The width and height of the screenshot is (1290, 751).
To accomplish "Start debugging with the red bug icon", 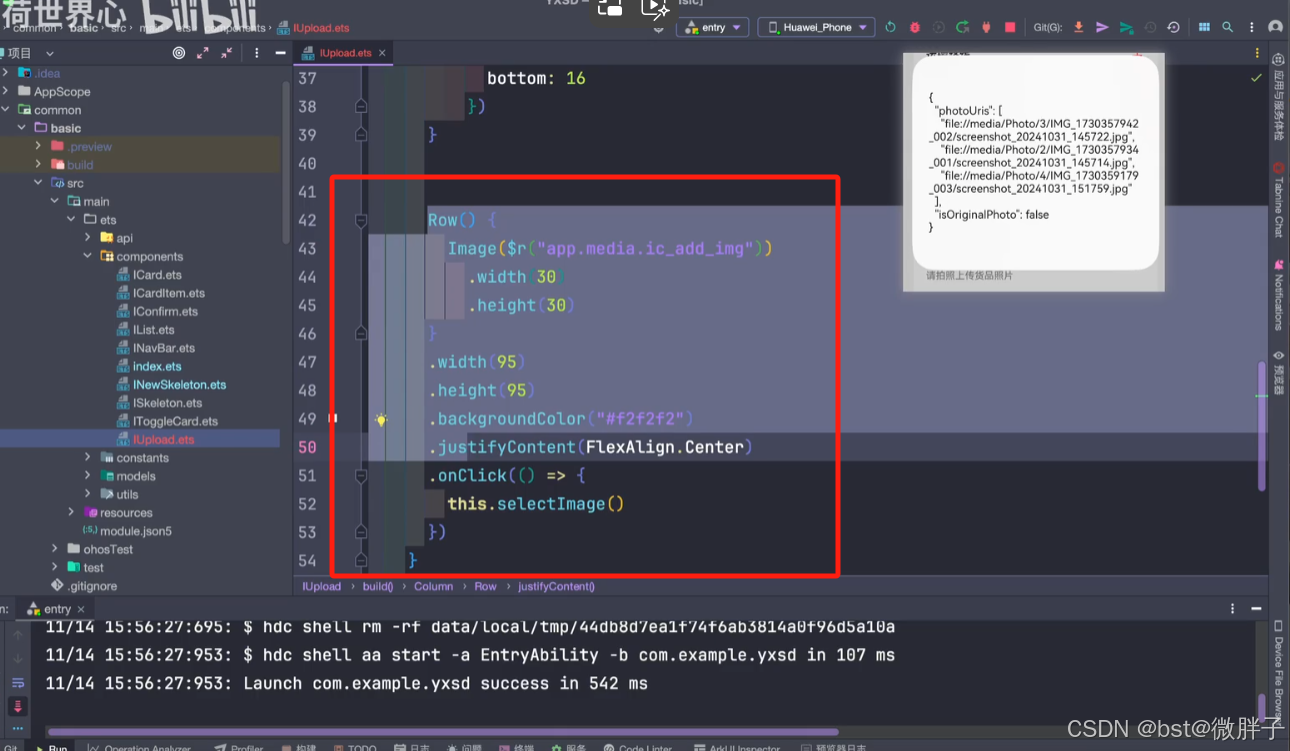I will pyautogui.click(x=914, y=27).
